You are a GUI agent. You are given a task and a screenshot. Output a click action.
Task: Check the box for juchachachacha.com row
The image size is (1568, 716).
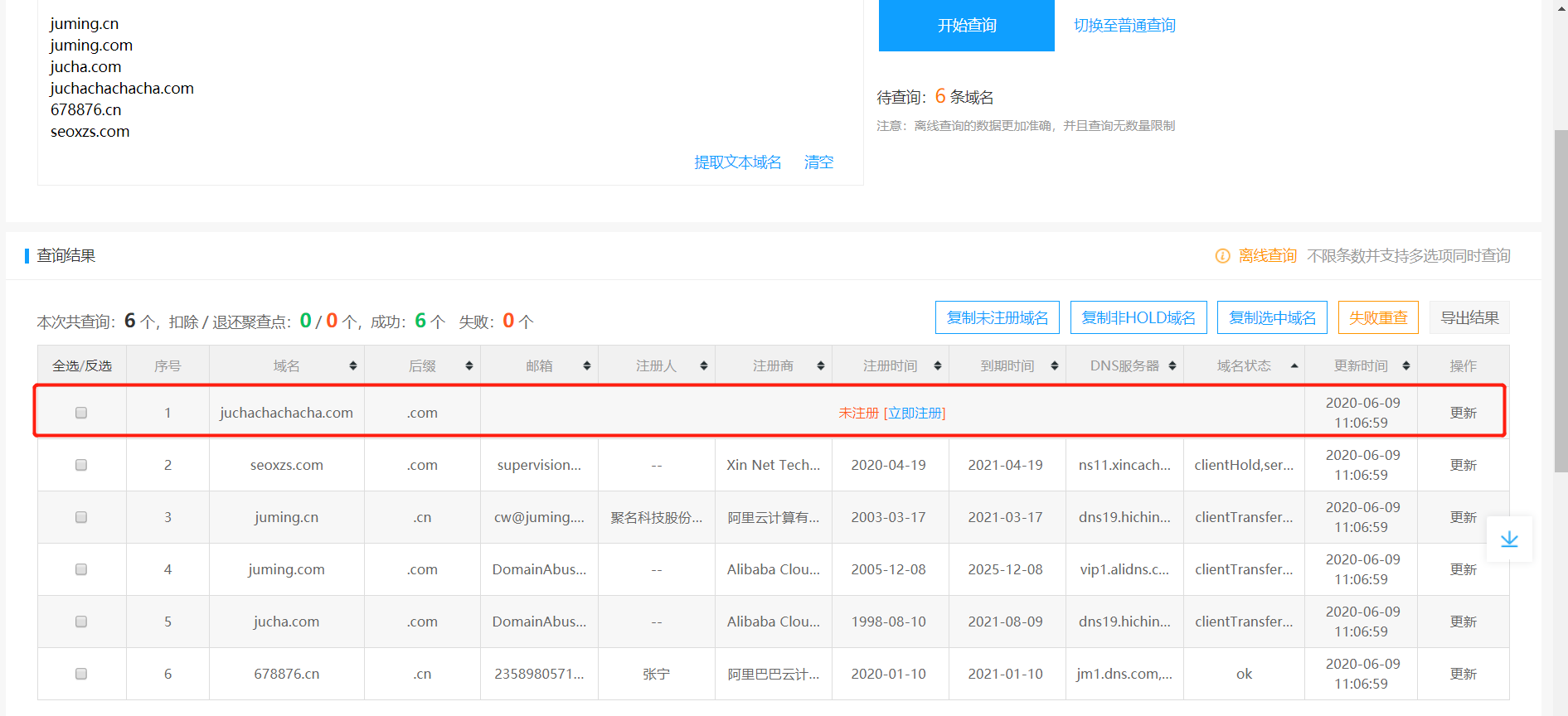[x=81, y=413]
